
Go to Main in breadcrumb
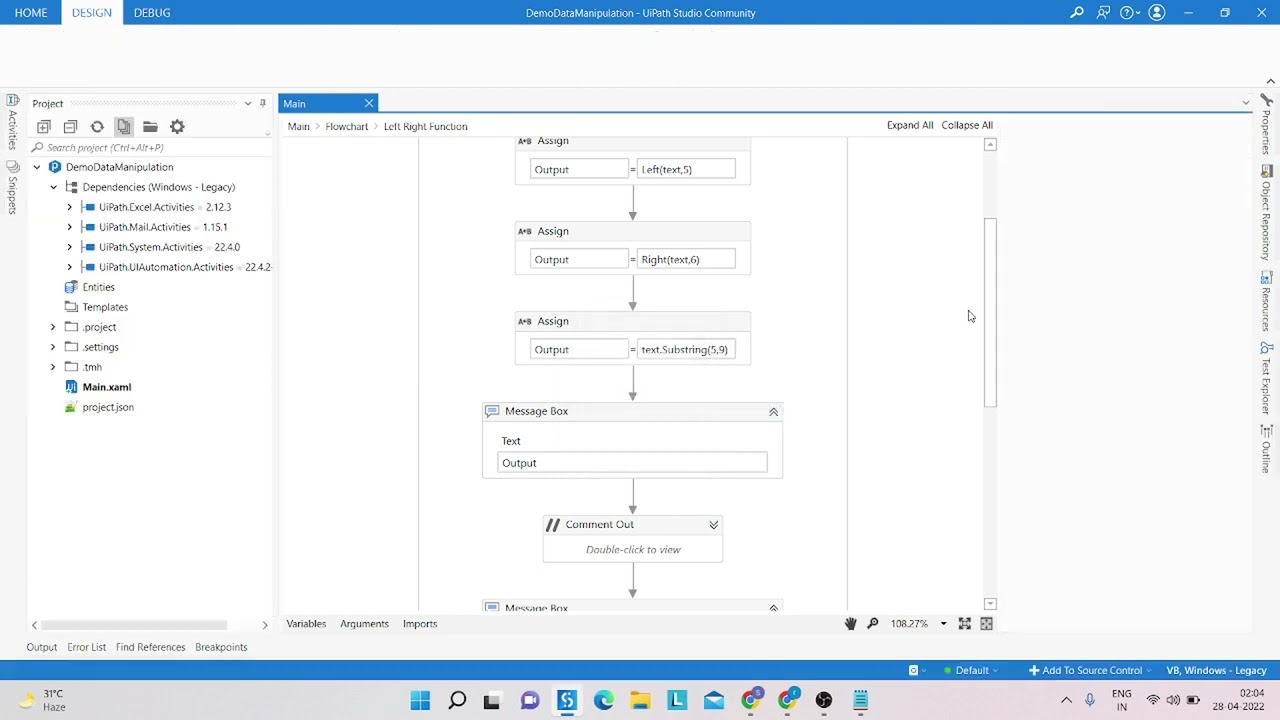[x=299, y=126]
